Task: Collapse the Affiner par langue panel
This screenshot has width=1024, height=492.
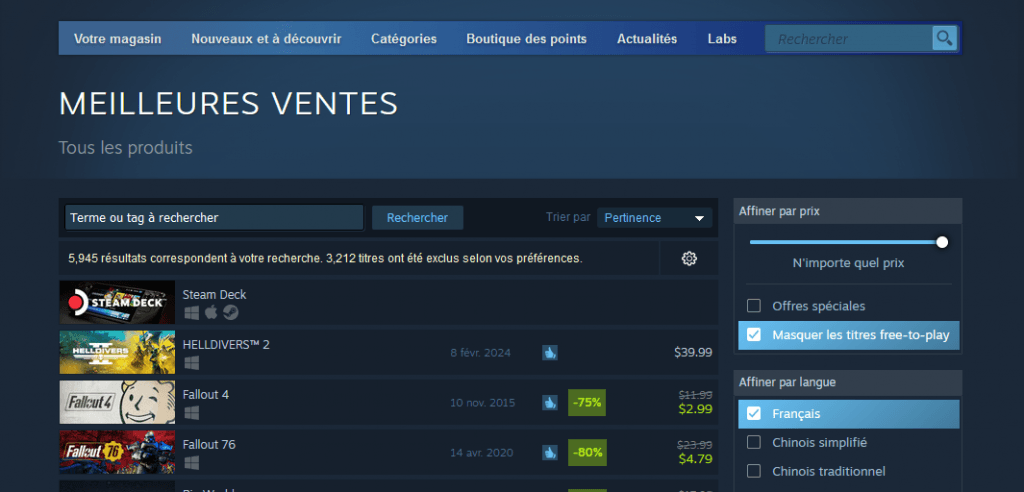Action: (x=848, y=382)
